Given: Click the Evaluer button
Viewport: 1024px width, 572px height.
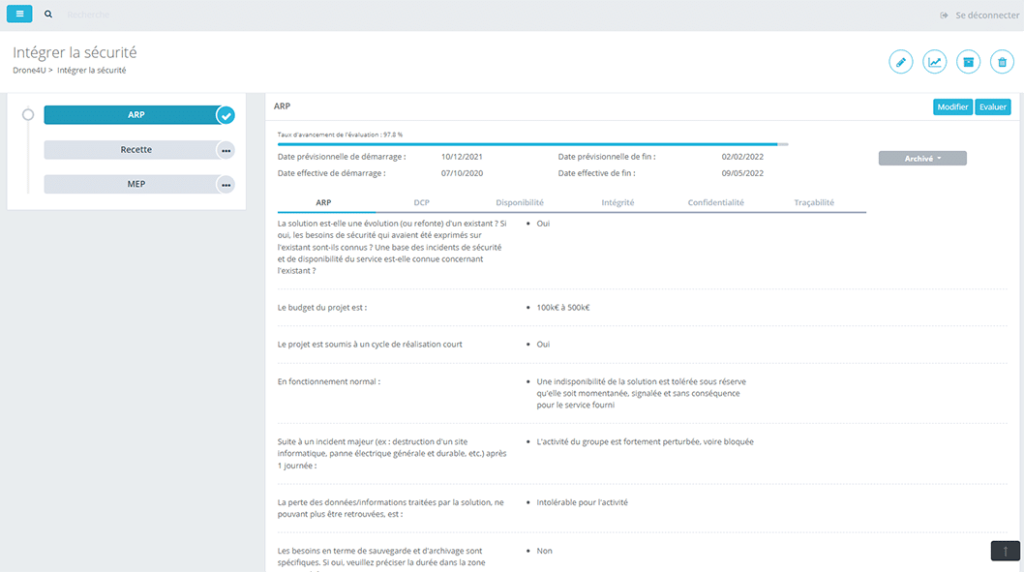Looking at the screenshot, I should [993, 107].
